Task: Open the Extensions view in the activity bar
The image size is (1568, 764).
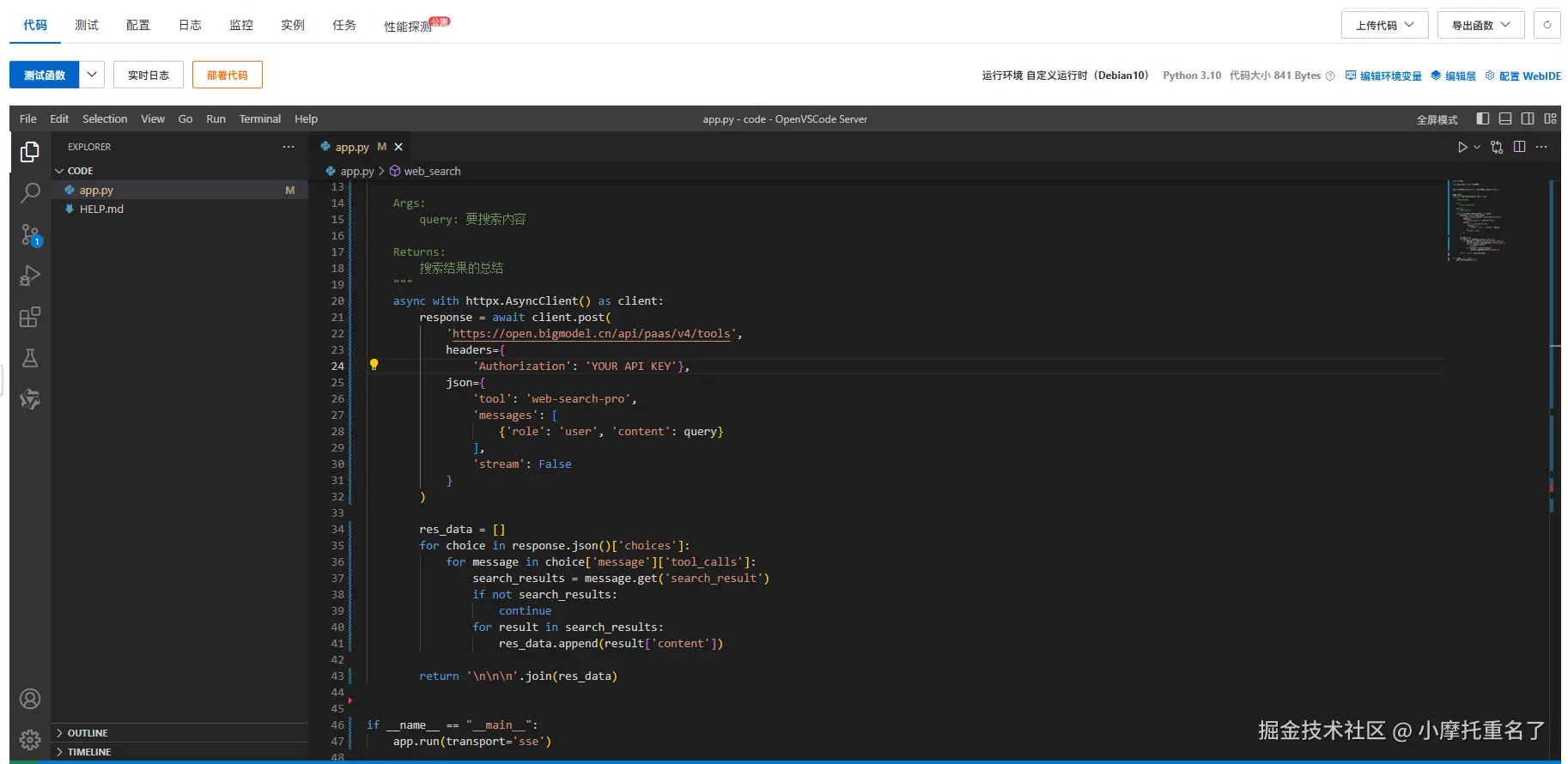Action: (30, 317)
